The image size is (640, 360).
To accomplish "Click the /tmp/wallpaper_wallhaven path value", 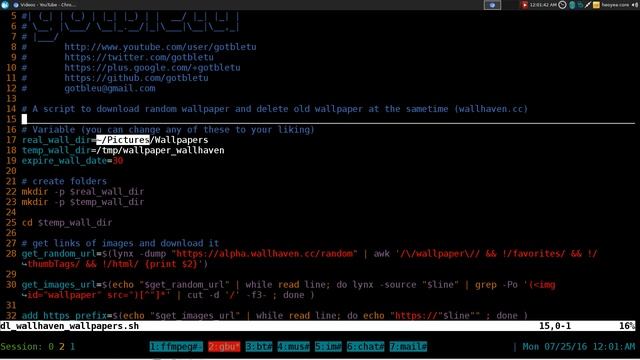I will point(160,150).
